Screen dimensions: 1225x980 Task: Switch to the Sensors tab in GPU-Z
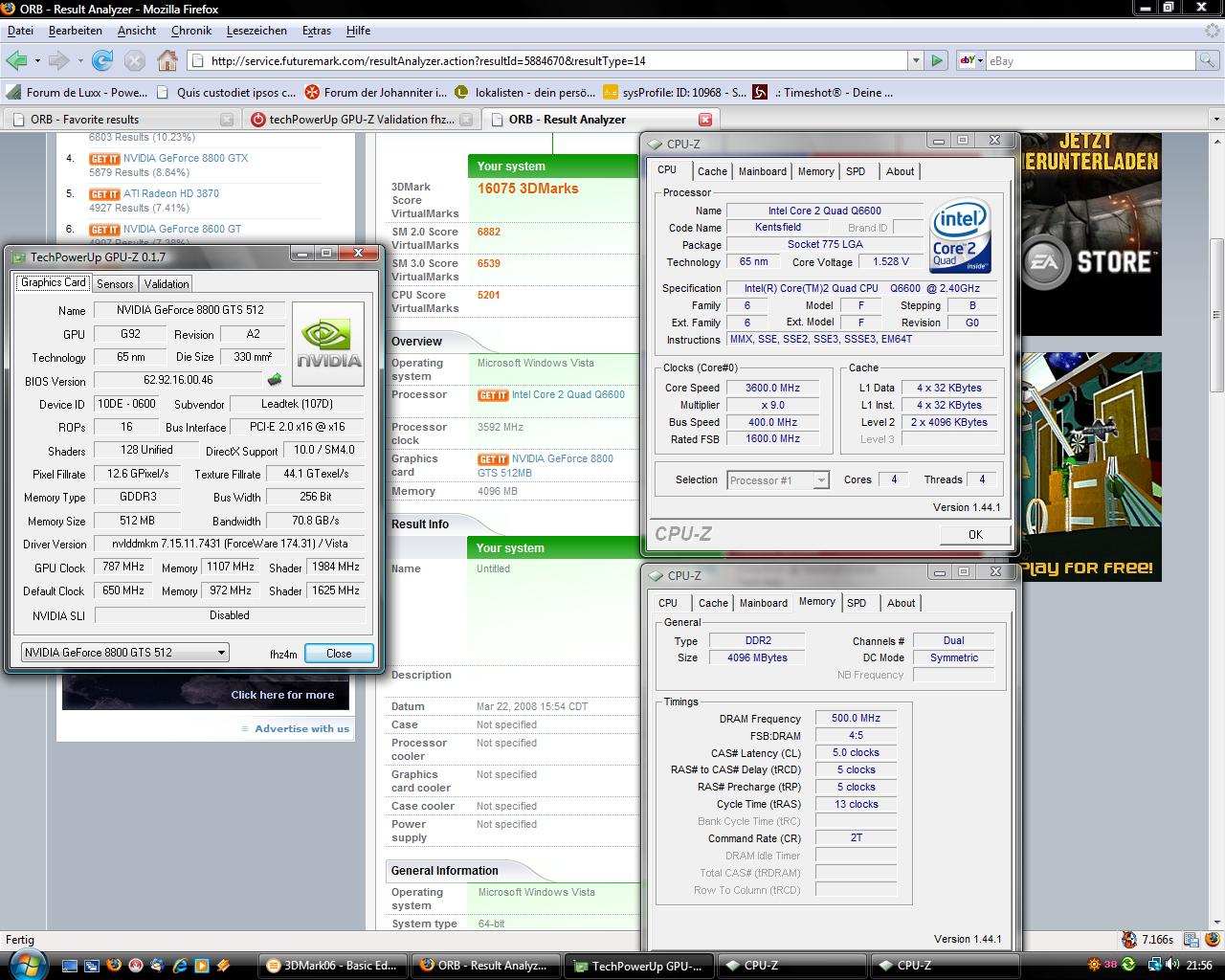tap(115, 283)
